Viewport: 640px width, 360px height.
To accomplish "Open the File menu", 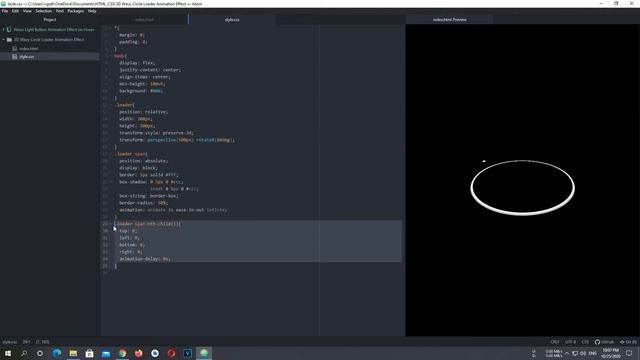I will point(5,11).
